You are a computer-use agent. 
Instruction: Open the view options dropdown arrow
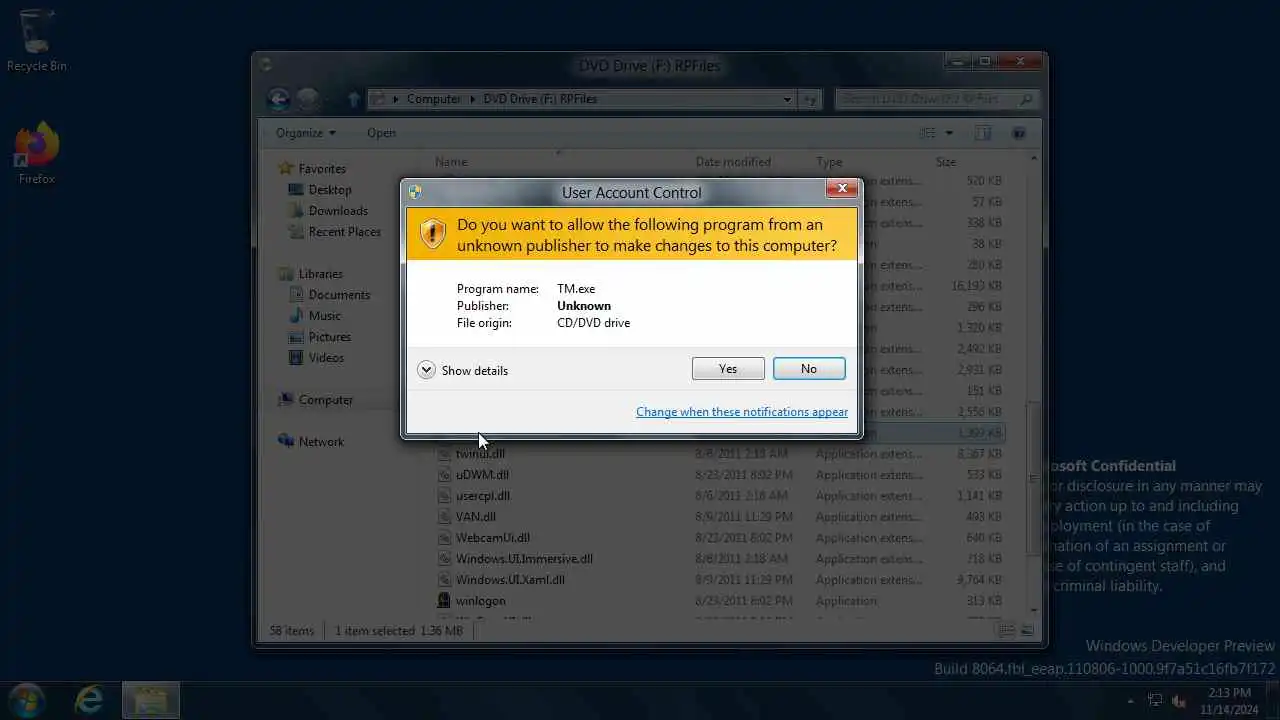tap(949, 133)
